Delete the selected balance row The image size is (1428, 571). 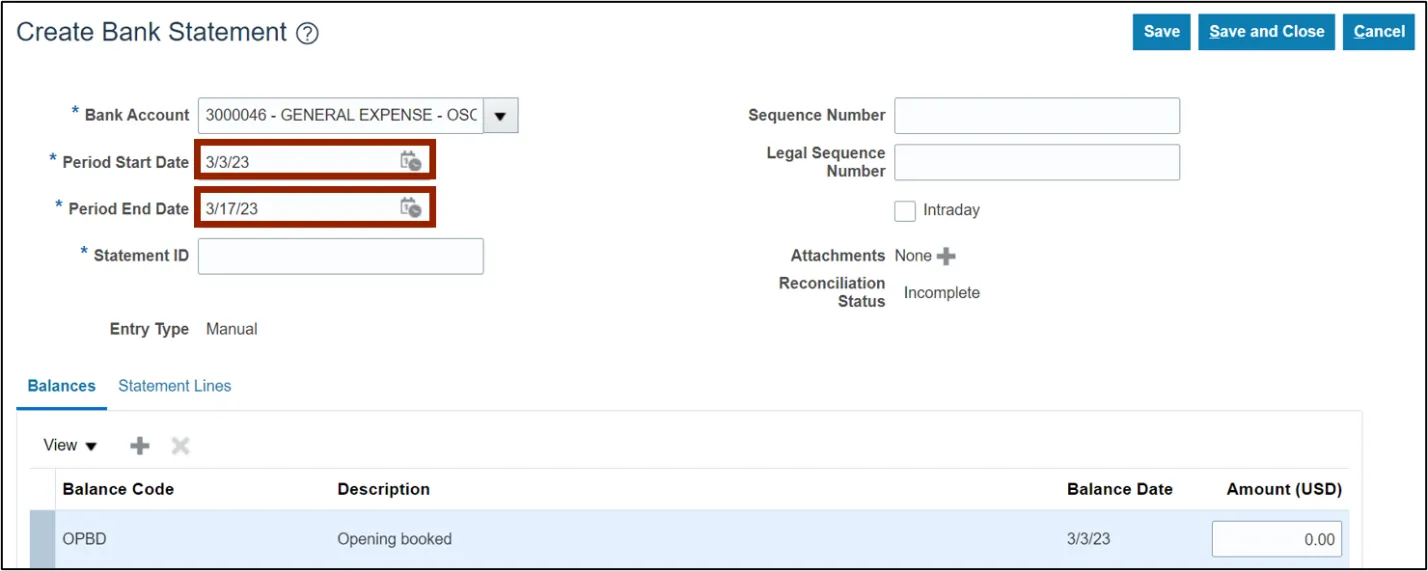coord(180,446)
